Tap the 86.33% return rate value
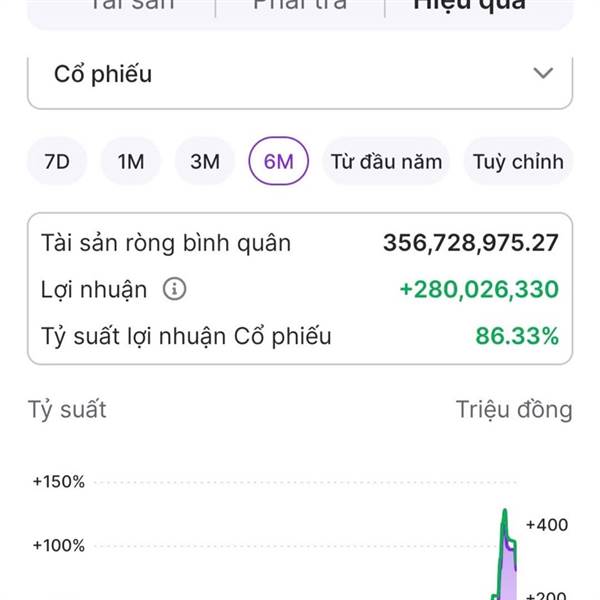 pos(517,336)
